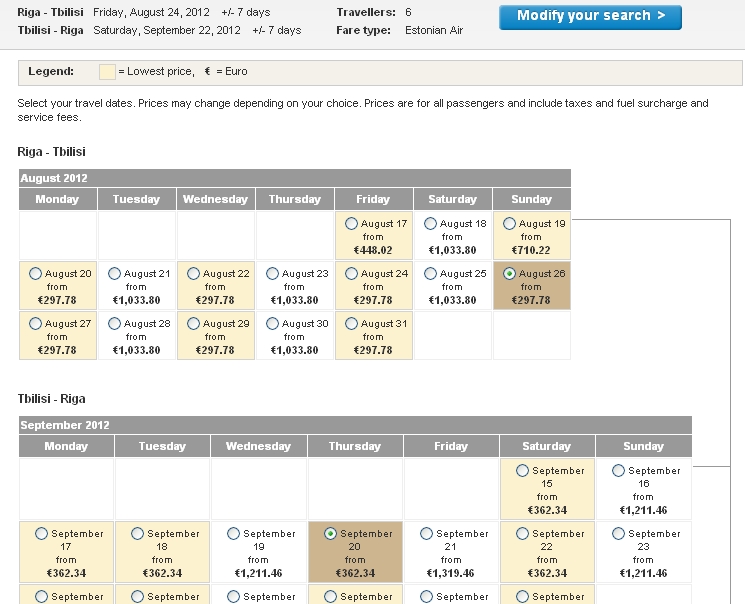
Task: Select September 16 return radio button
Action: tap(618, 470)
